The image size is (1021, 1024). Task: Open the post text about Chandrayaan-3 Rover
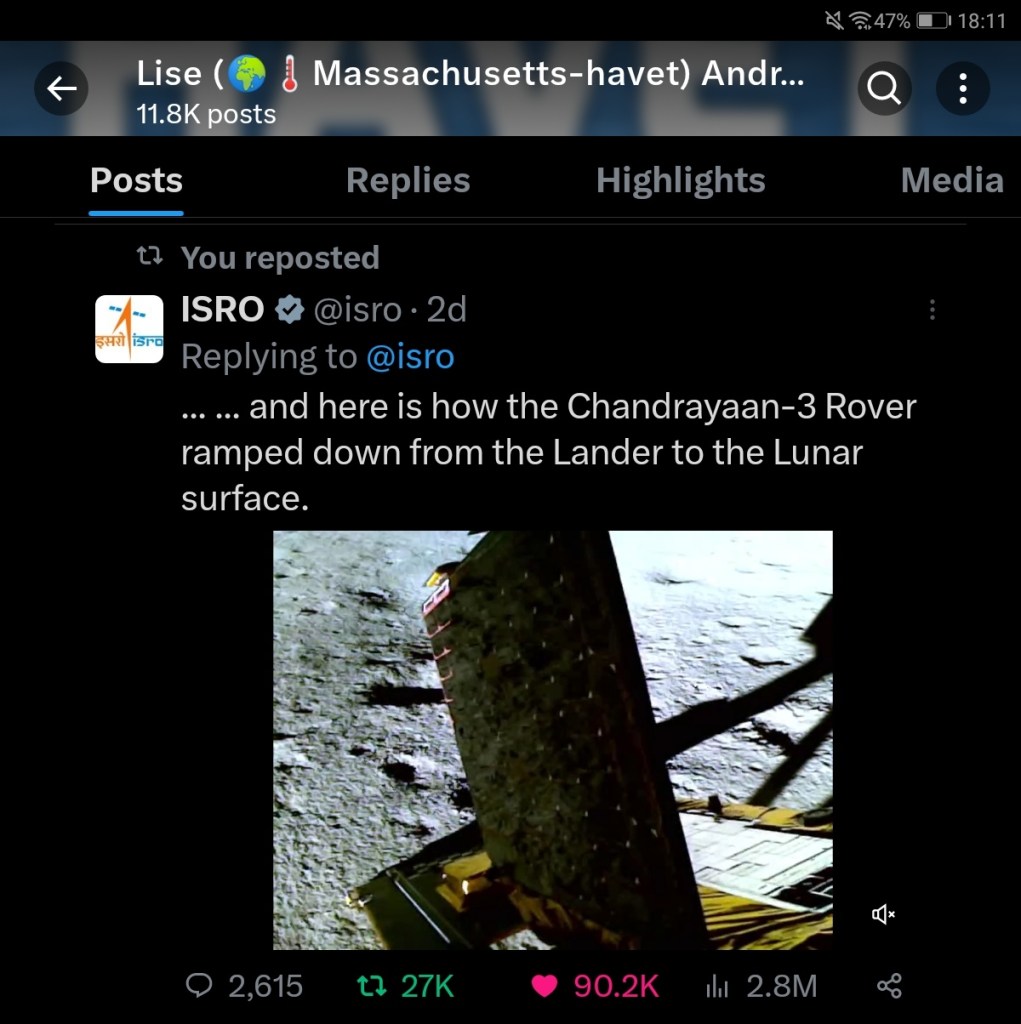(549, 452)
